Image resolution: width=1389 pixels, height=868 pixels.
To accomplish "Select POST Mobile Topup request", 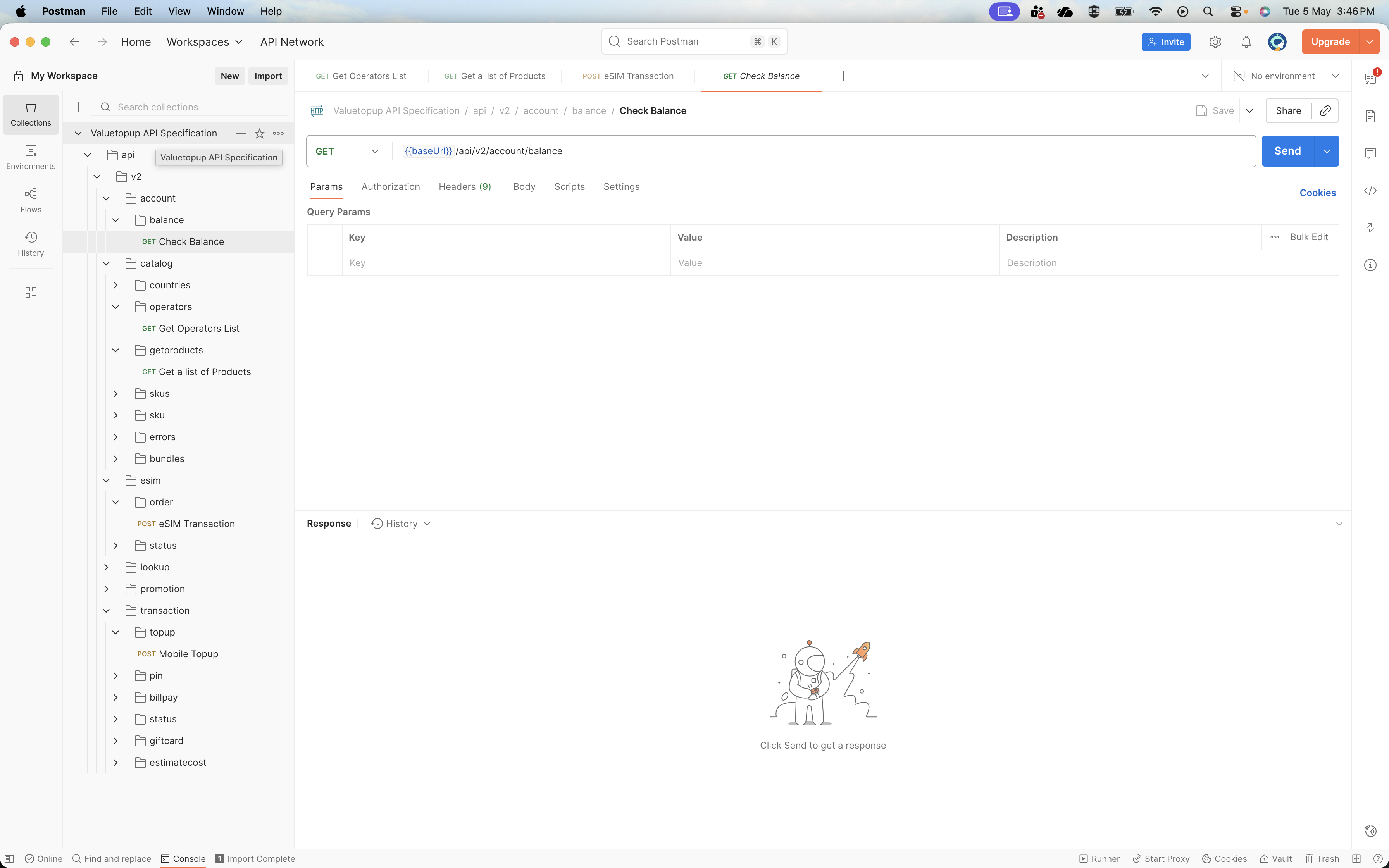I will [x=178, y=654].
